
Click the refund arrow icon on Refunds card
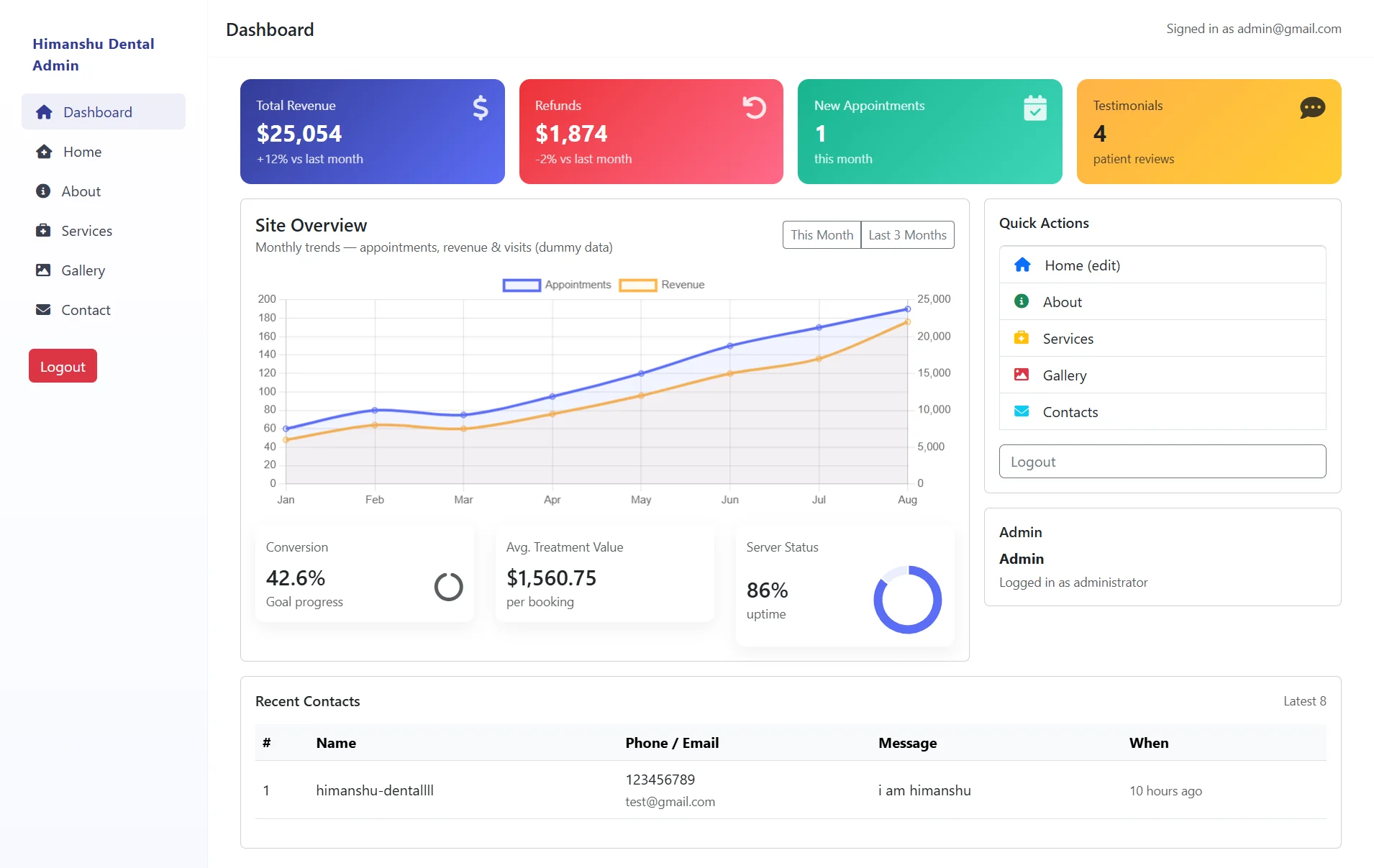pos(753,108)
